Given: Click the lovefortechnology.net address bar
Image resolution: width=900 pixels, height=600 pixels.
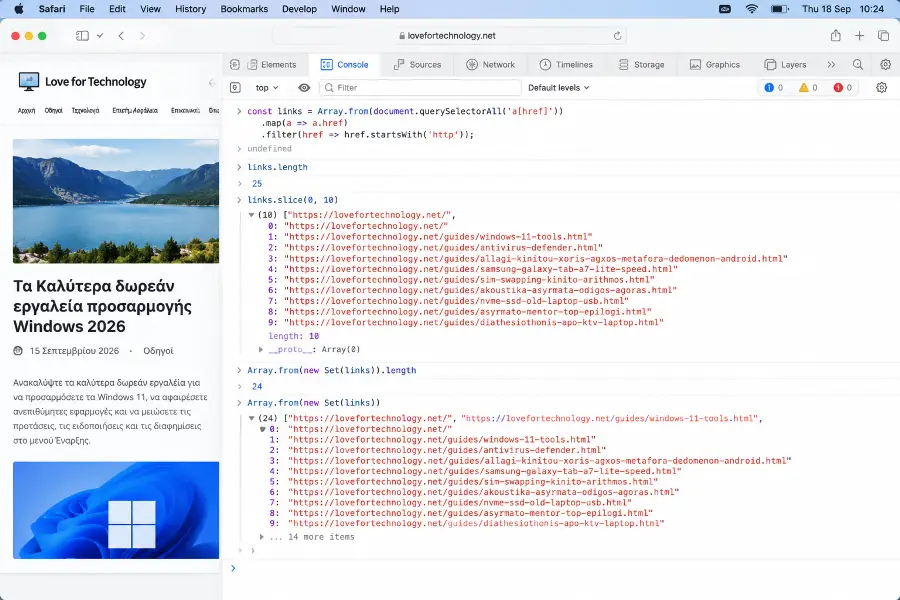Looking at the screenshot, I should coord(449,36).
